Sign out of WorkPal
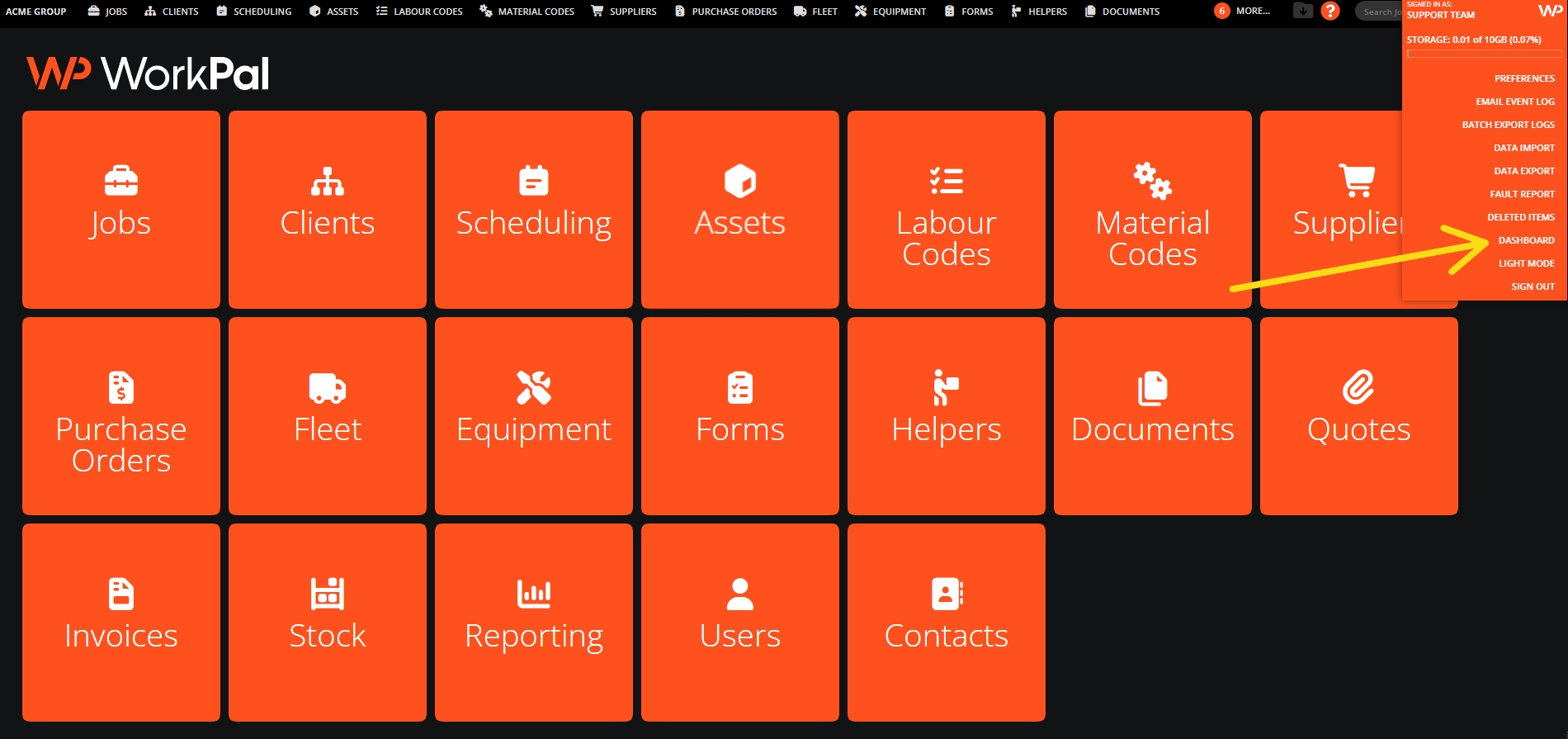The width and height of the screenshot is (1568, 739). [x=1533, y=287]
